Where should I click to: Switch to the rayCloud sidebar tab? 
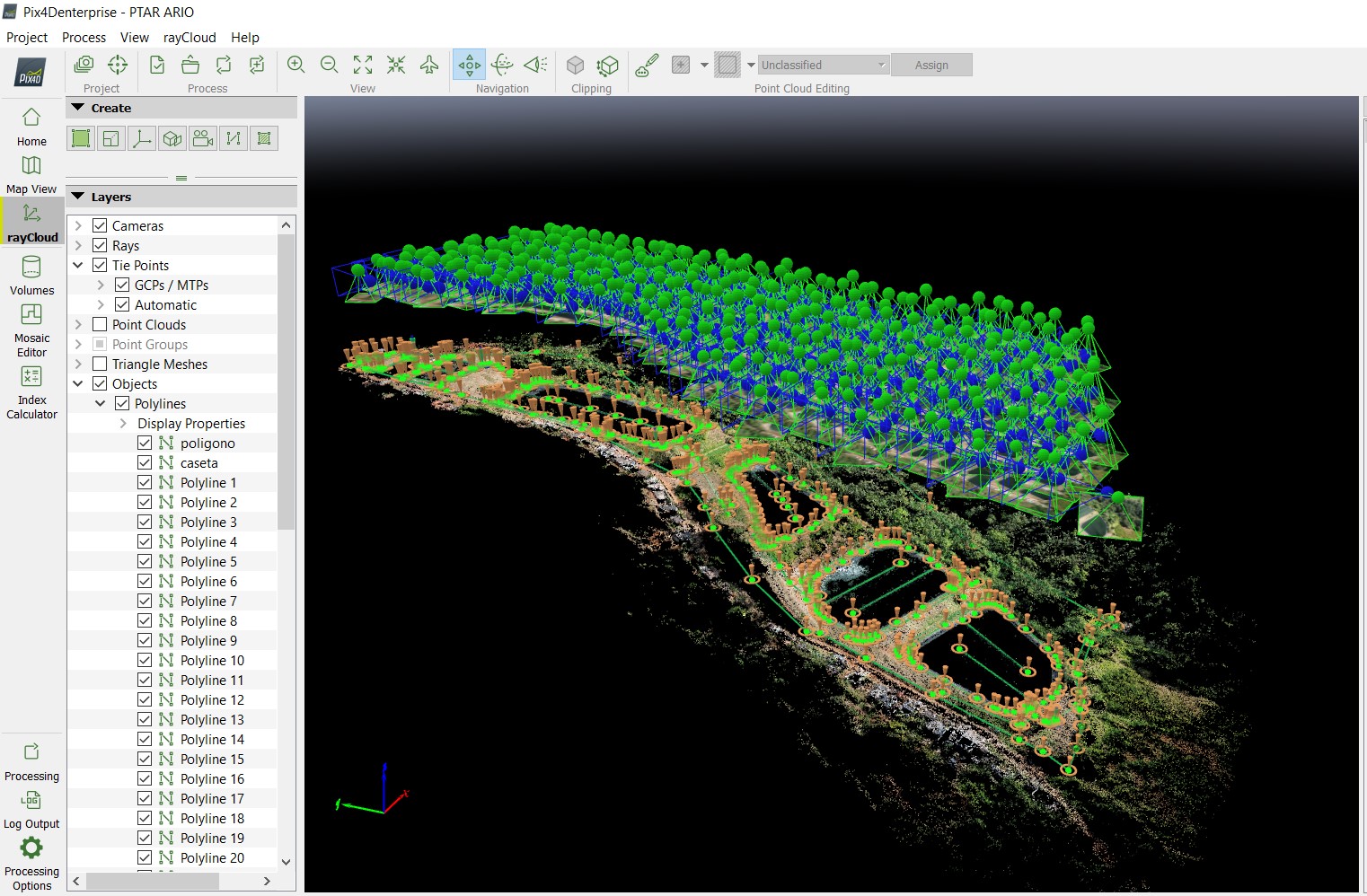click(x=32, y=222)
